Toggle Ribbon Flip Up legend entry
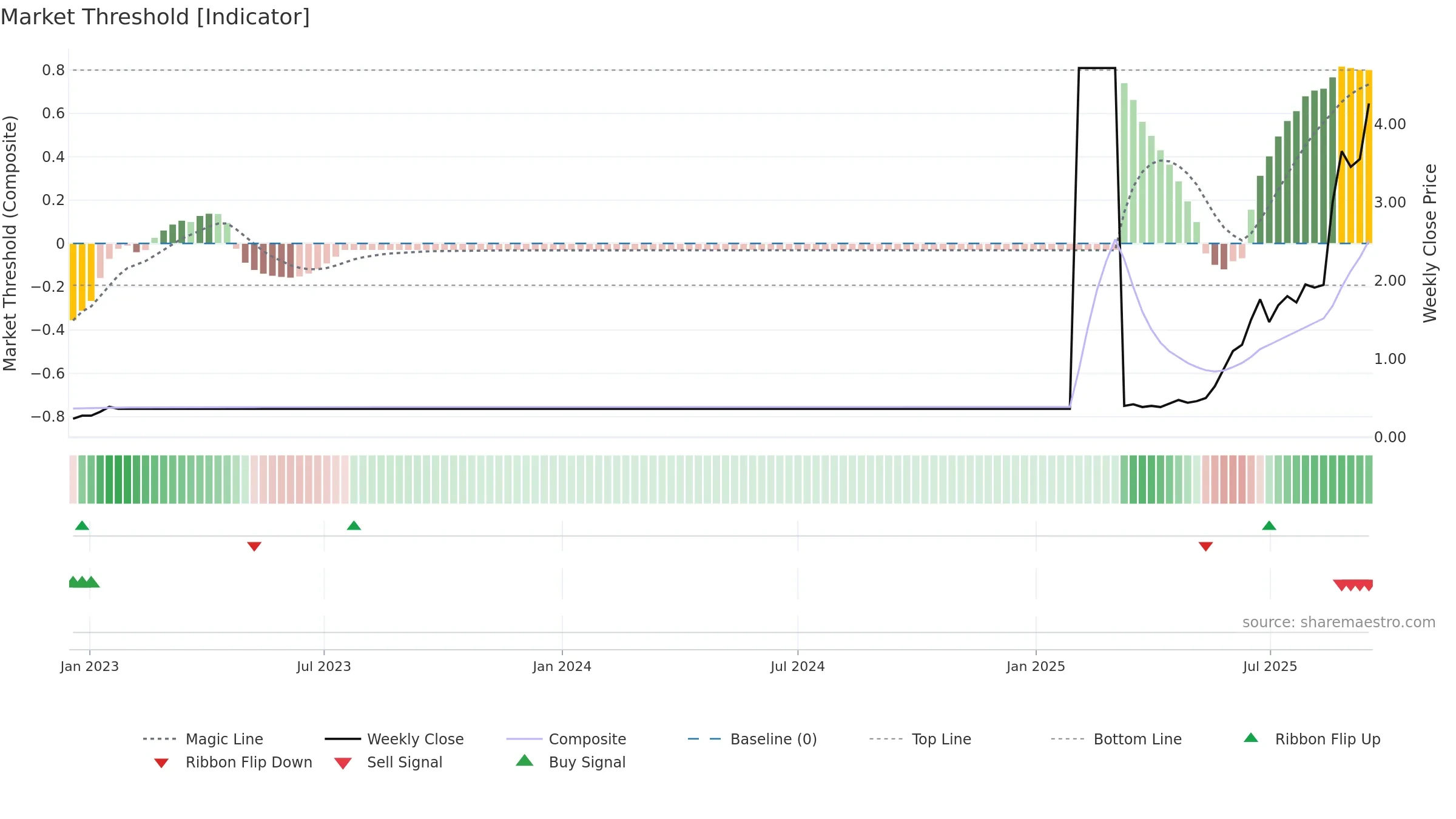This screenshot has height=819, width=1456. click(1312, 739)
